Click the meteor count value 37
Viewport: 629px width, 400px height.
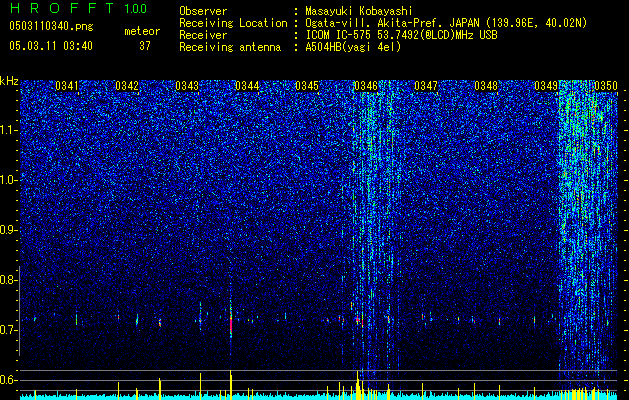pos(145,46)
